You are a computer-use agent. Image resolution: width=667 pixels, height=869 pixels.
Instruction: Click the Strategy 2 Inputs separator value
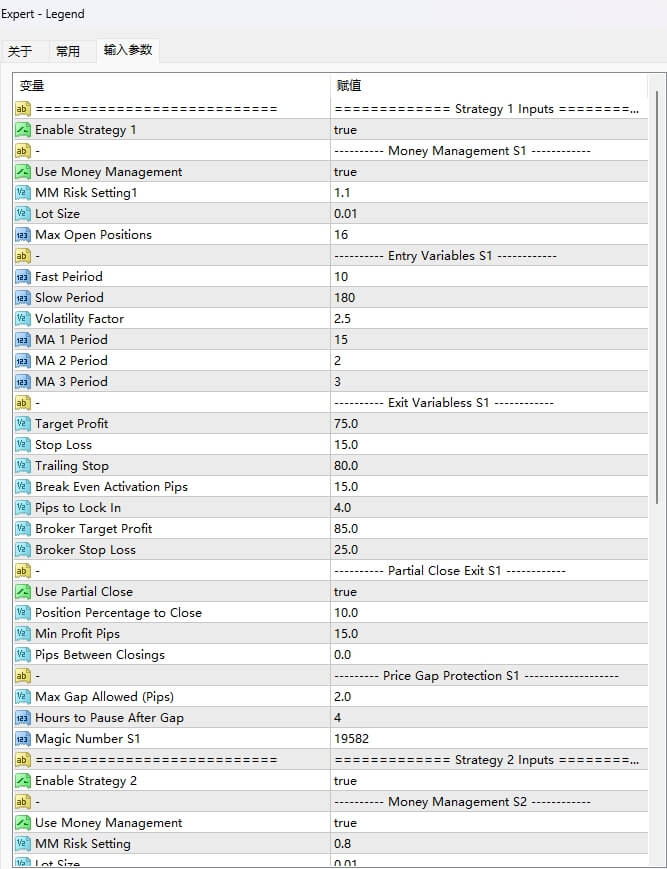[x=489, y=760]
